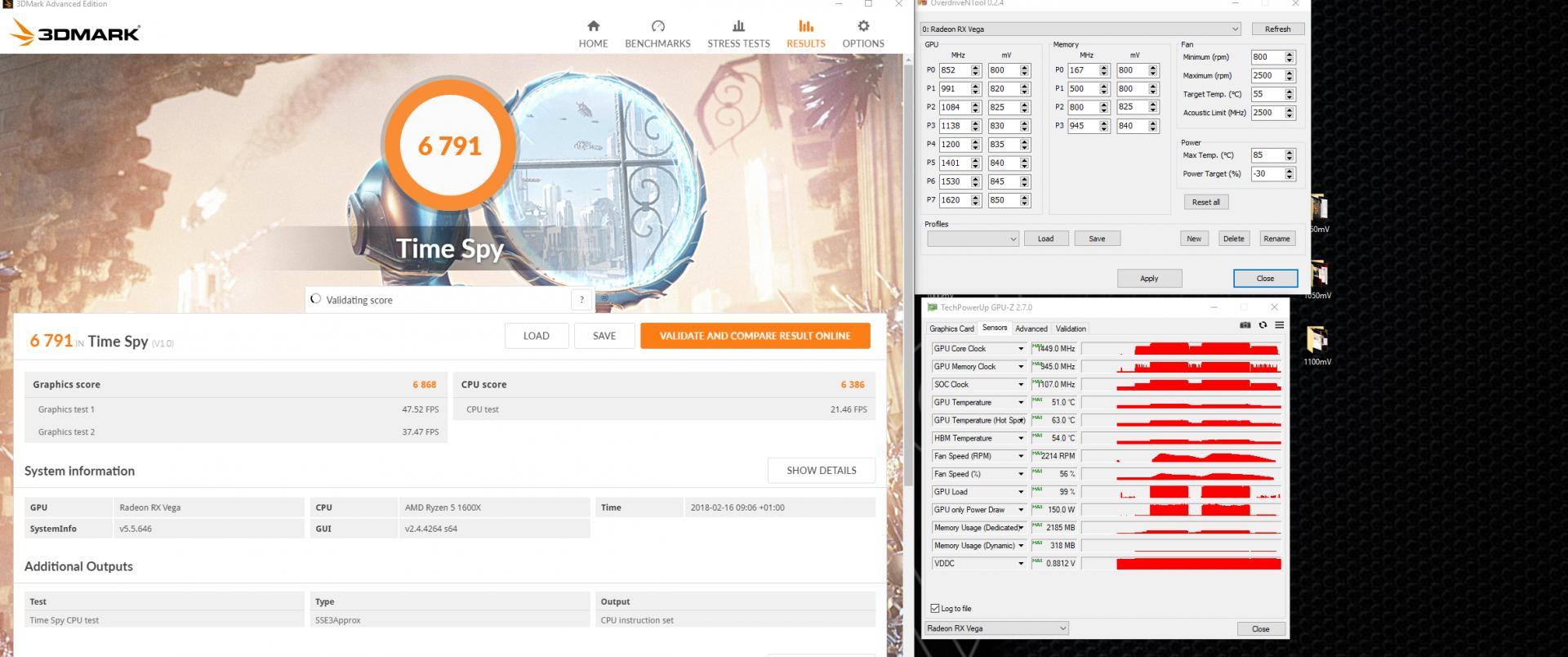Refresh GPU-Z sensors with refresh icon
The width and height of the screenshot is (1568, 657).
(1263, 325)
